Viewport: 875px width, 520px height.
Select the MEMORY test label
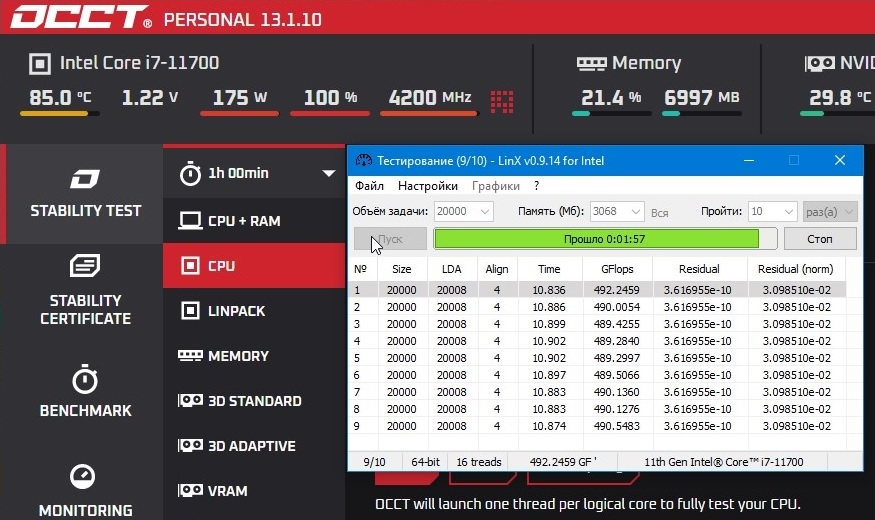pos(238,356)
